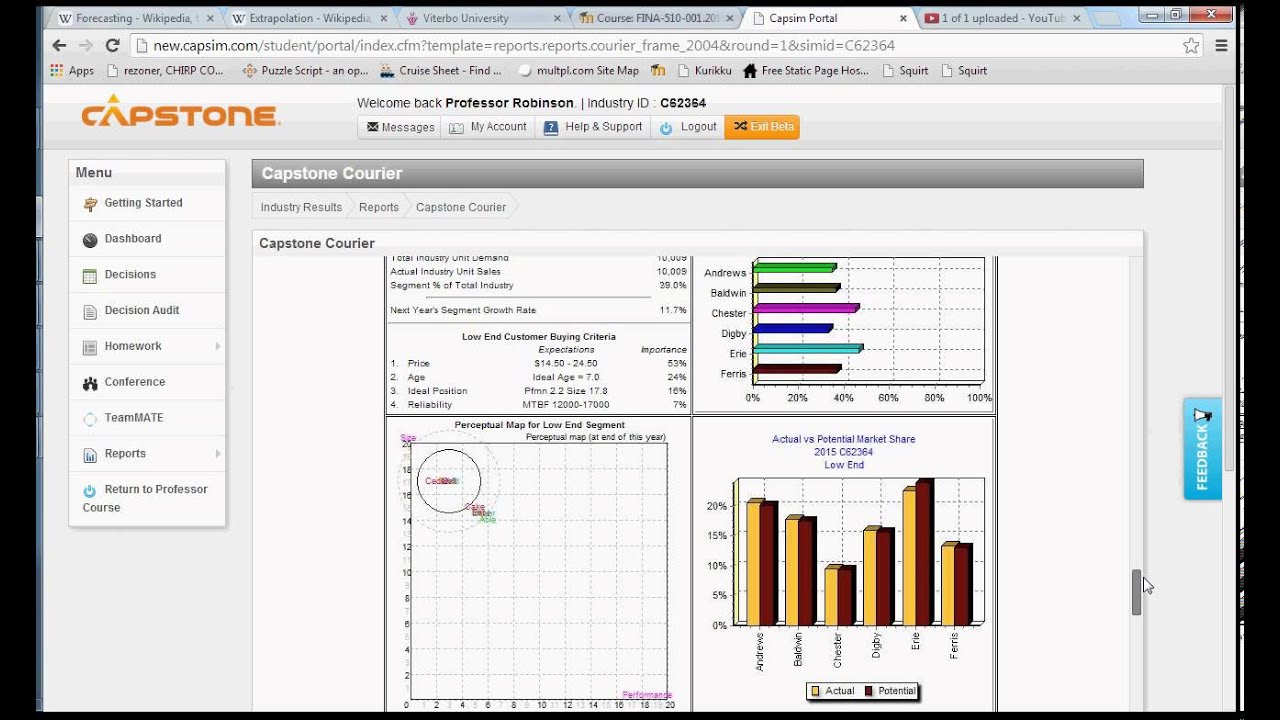Click the Capstone Courier breadcrumb
The width and height of the screenshot is (1280, 720).
[x=461, y=207]
